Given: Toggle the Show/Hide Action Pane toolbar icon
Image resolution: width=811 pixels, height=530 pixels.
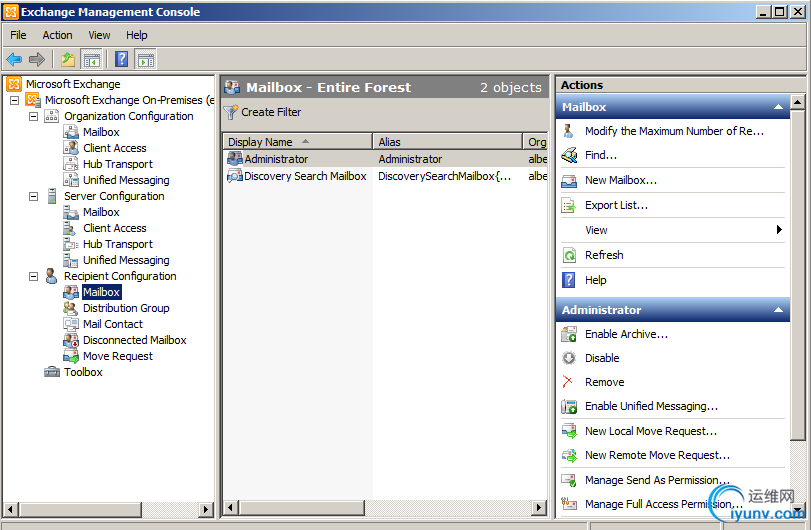Looking at the screenshot, I should click(146, 59).
